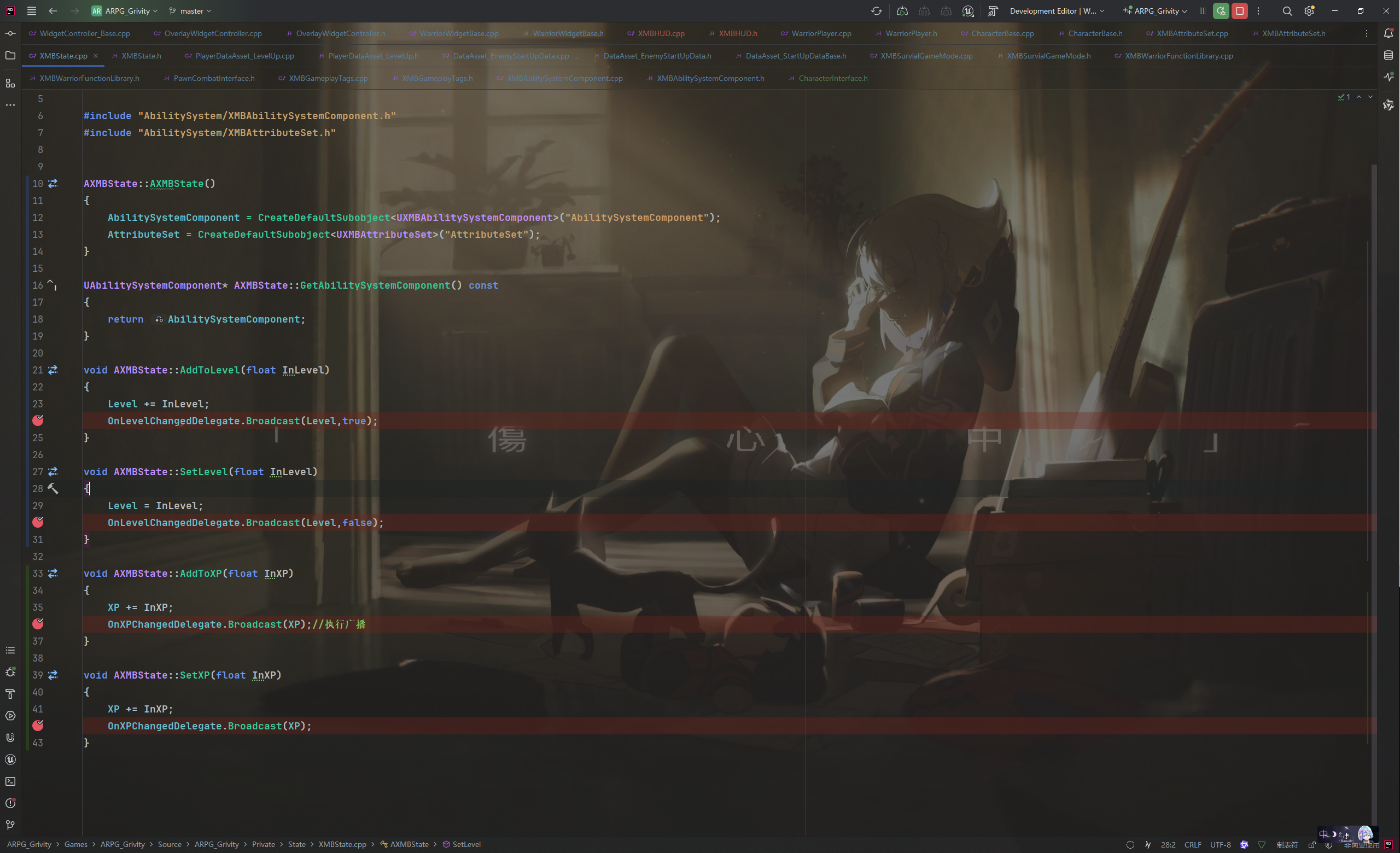Click the refresh project icon in toolbar
Image resolution: width=1400 pixels, height=853 pixels.
(x=876, y=11)
